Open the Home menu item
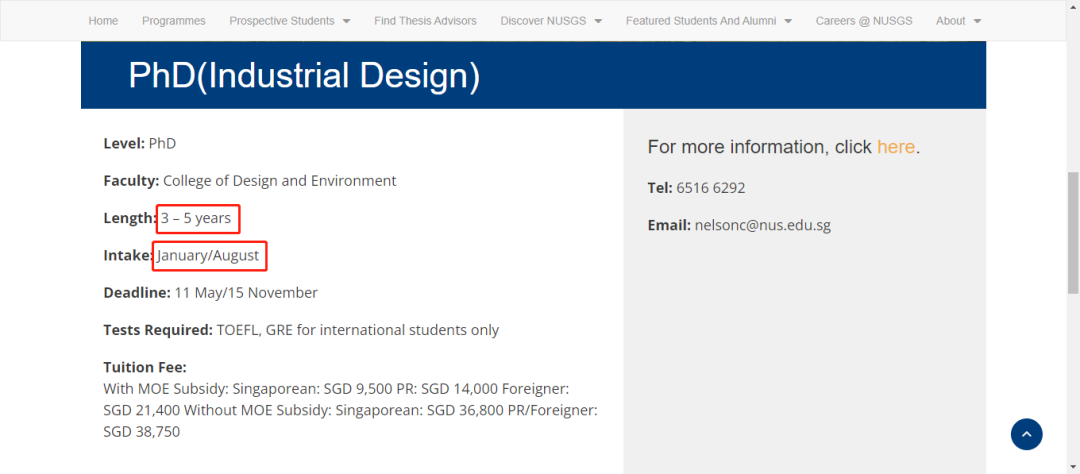This screenshot has width=1080, height=474. [x=103, y=21]
